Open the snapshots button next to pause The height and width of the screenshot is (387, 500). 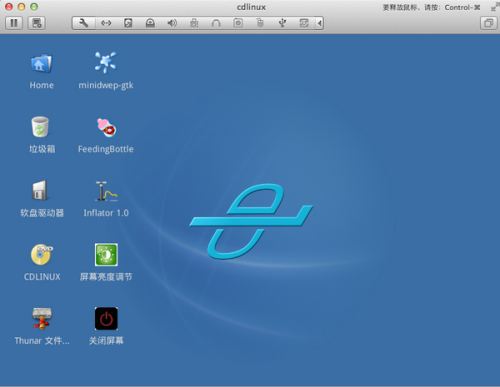[37, 23]
